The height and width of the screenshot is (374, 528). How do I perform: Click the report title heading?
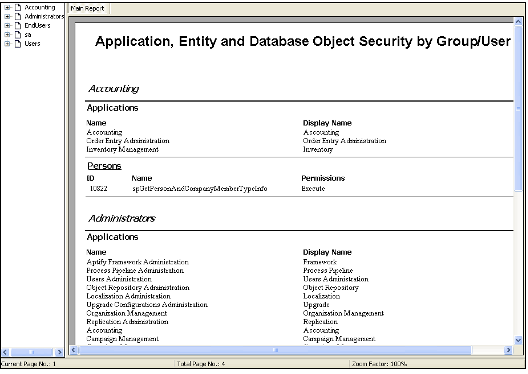pyautogui.click(x=303, y=41)
